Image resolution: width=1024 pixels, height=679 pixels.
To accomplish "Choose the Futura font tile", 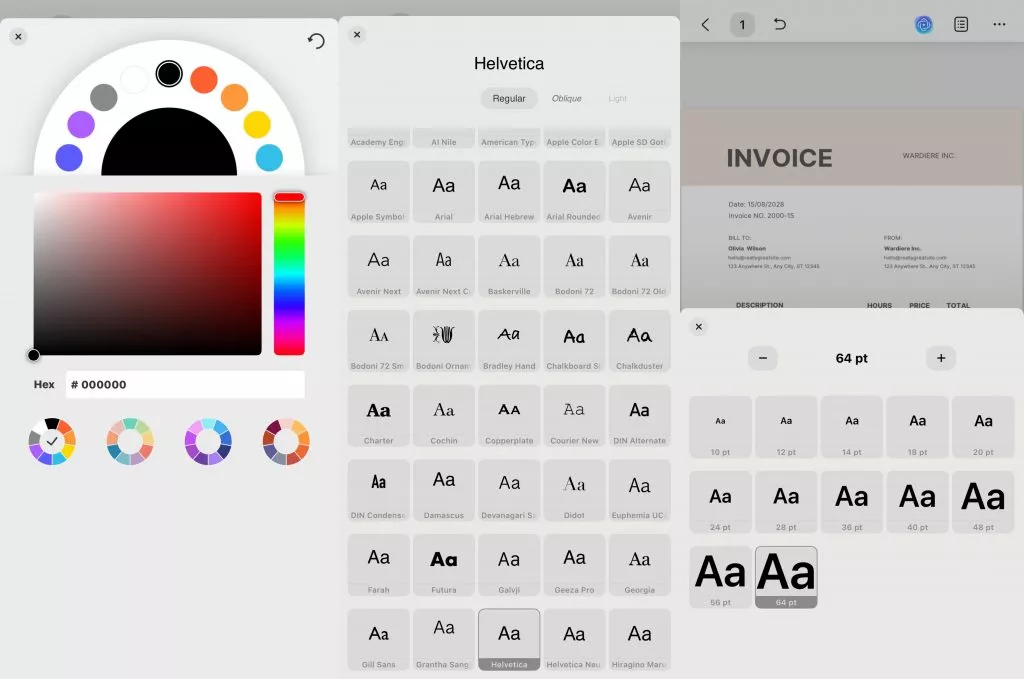I will click(444, 565).
